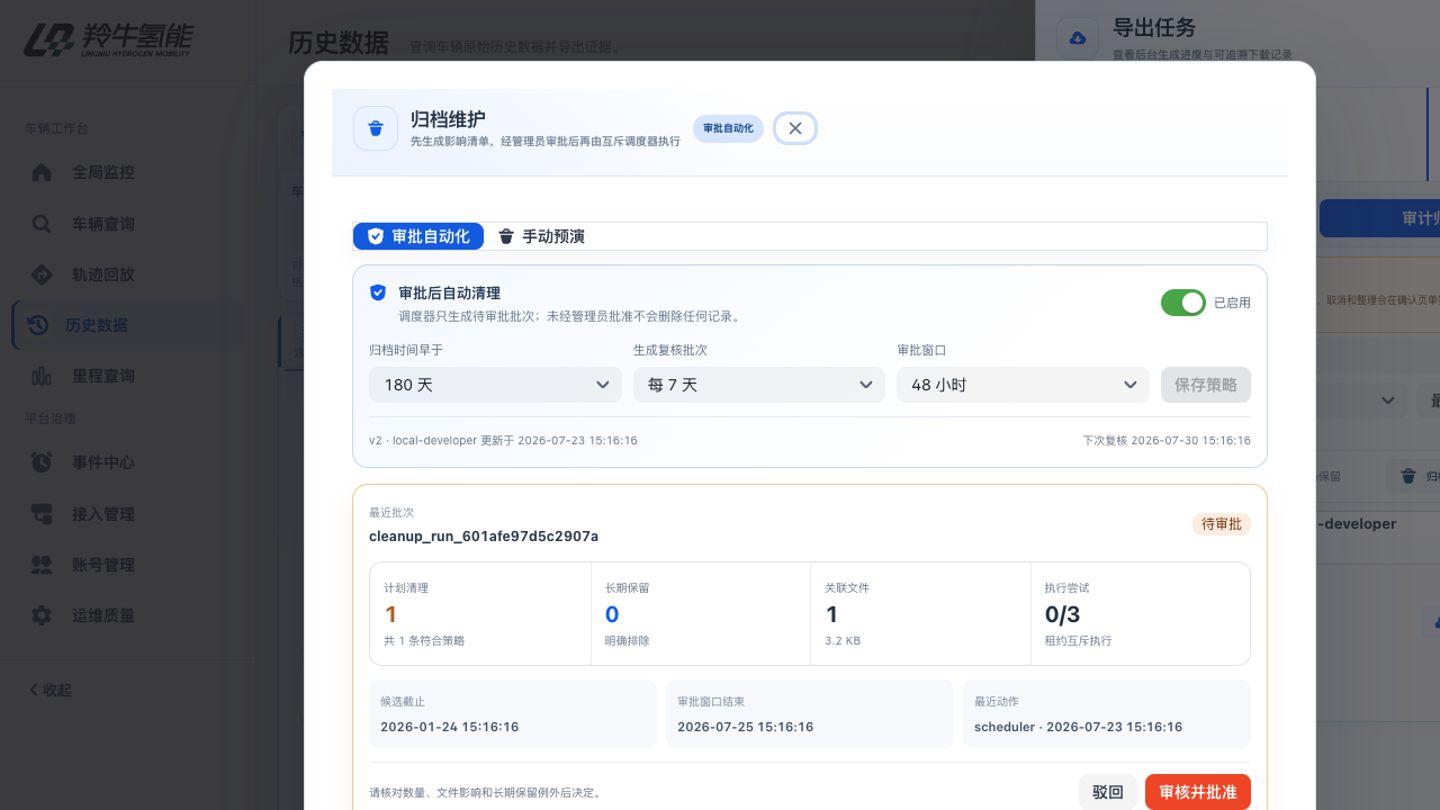The height and width of the screenshot is (810, 1440).
Task: Switch to the 审批自动化 tab
Action: point(418,236)
